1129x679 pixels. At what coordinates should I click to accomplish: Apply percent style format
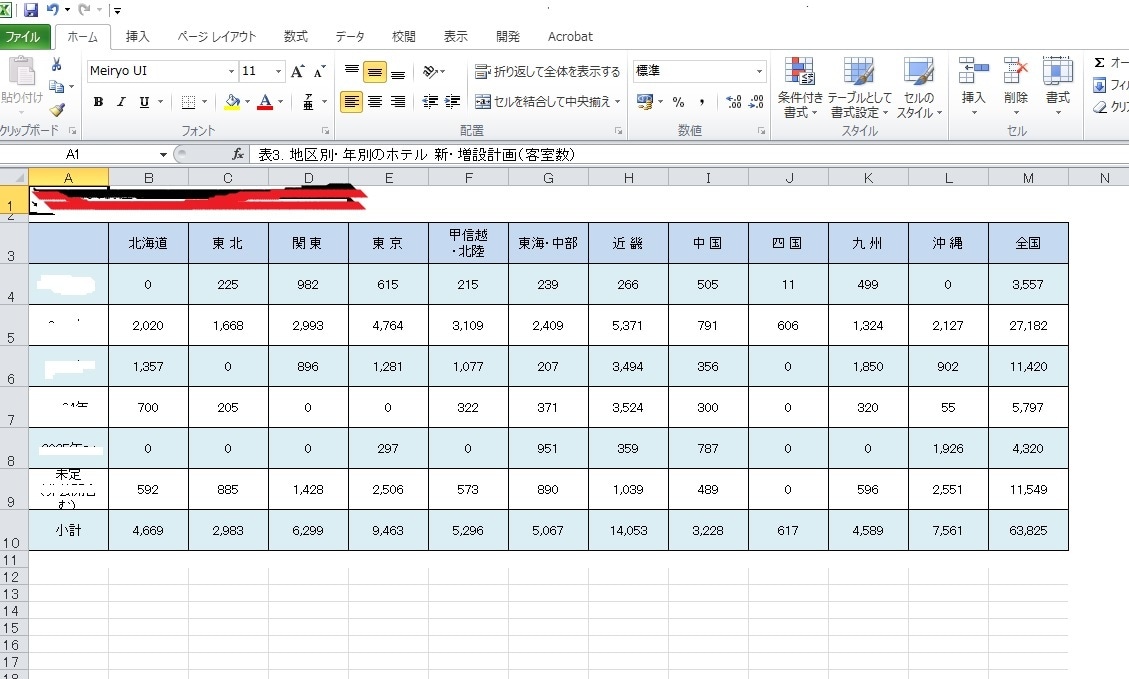point(678,102)
